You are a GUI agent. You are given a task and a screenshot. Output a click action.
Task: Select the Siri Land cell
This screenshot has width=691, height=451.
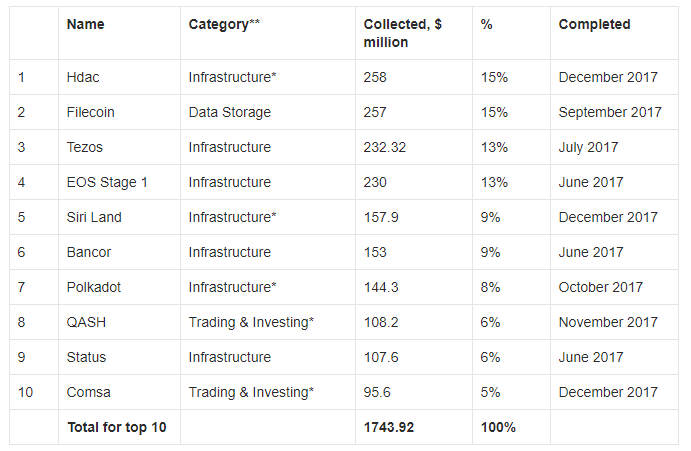tap(96, 217)
